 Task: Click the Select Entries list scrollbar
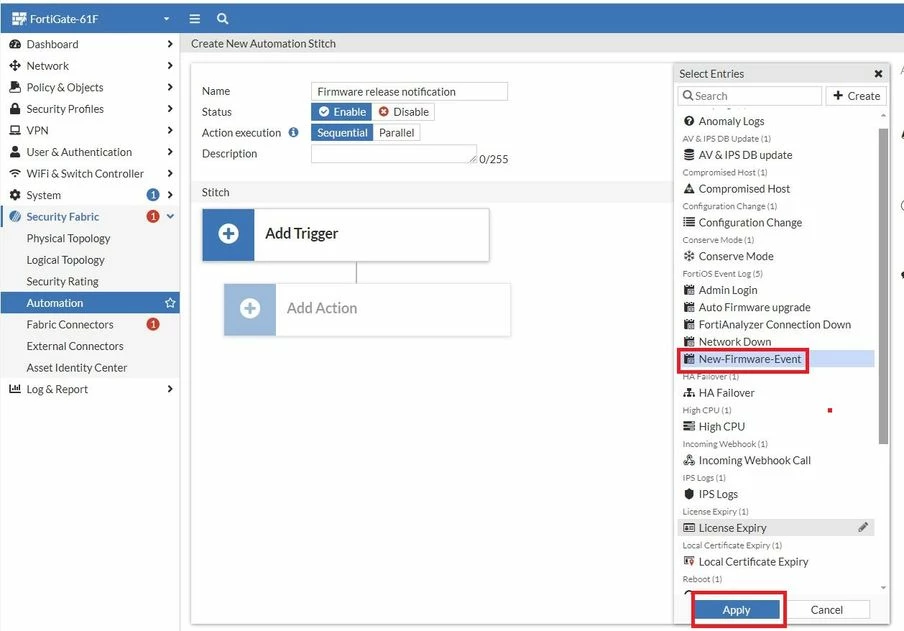tap(883, 286)
